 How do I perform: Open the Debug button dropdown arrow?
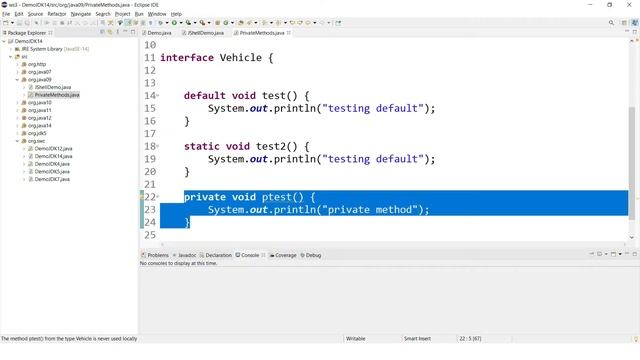pyautogui.click(x=167, y=23)
